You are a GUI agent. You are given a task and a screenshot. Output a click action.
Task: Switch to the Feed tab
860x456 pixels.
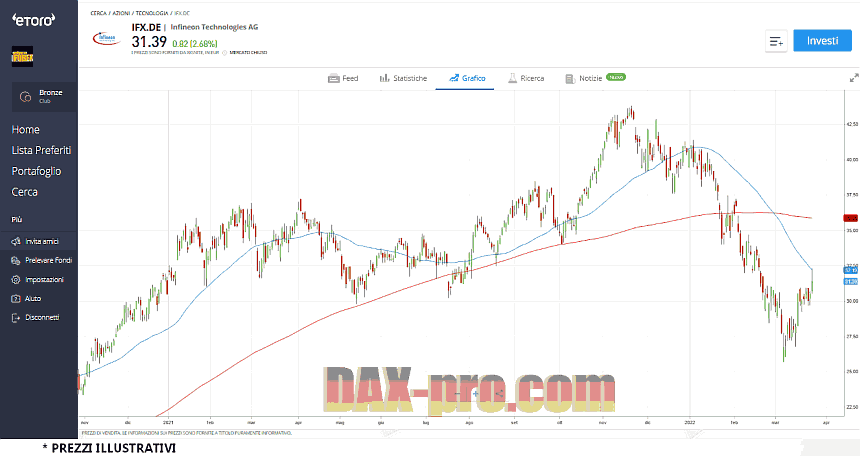click(x=343, y=78)
